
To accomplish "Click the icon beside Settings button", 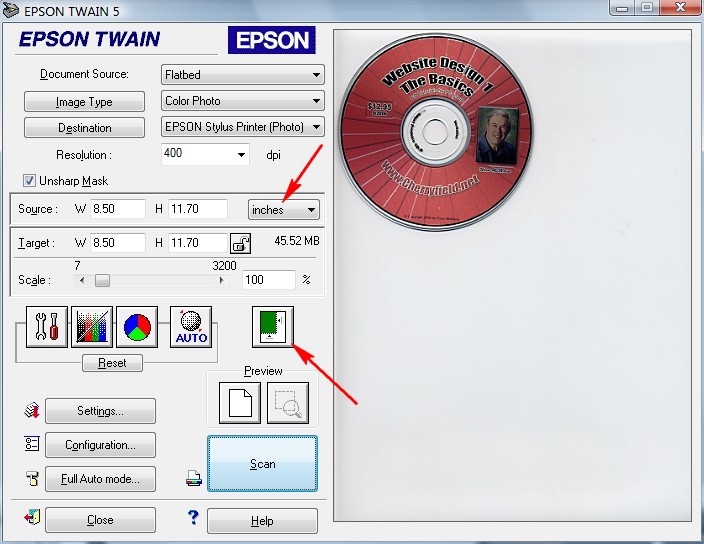I will coord(32,410).
